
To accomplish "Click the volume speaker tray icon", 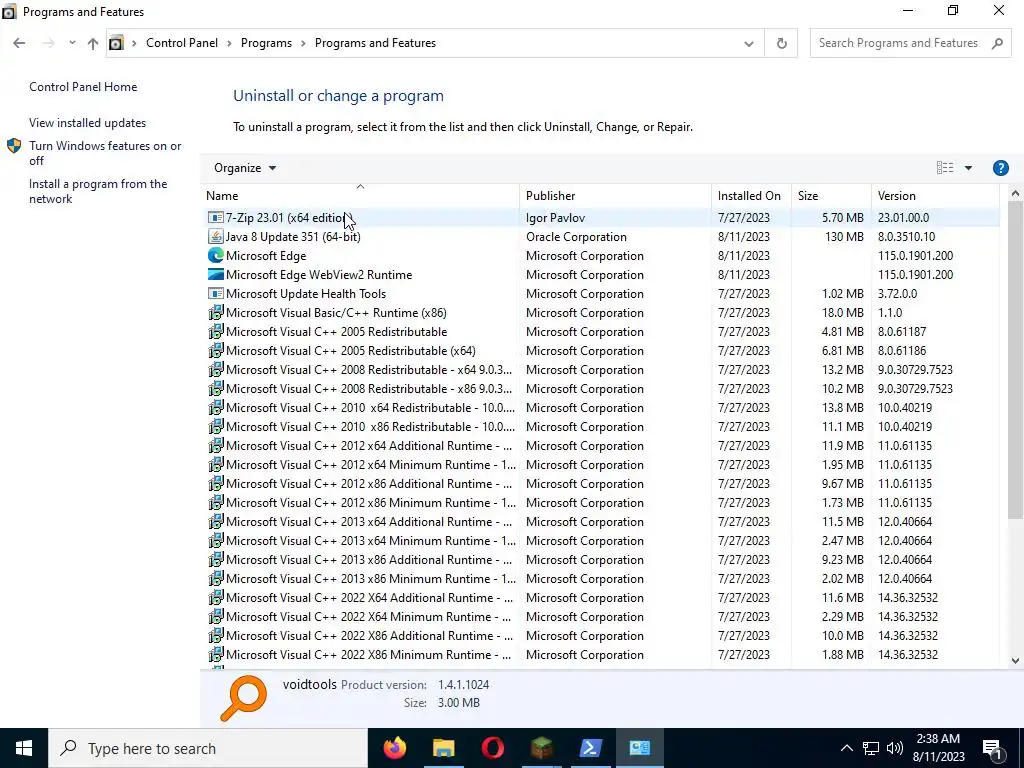I will 894,748.
